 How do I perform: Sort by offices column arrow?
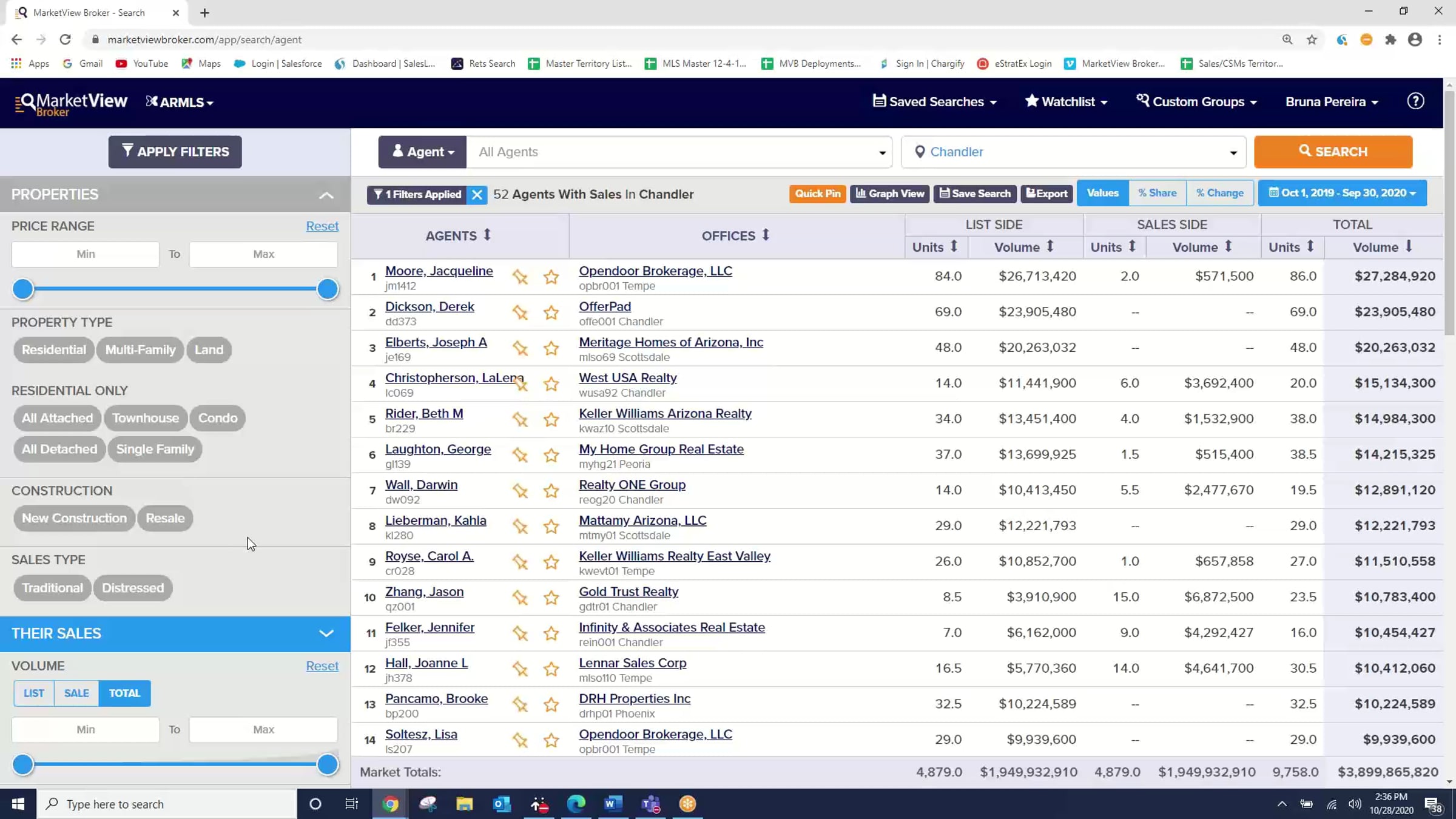[x=766, y=235]
